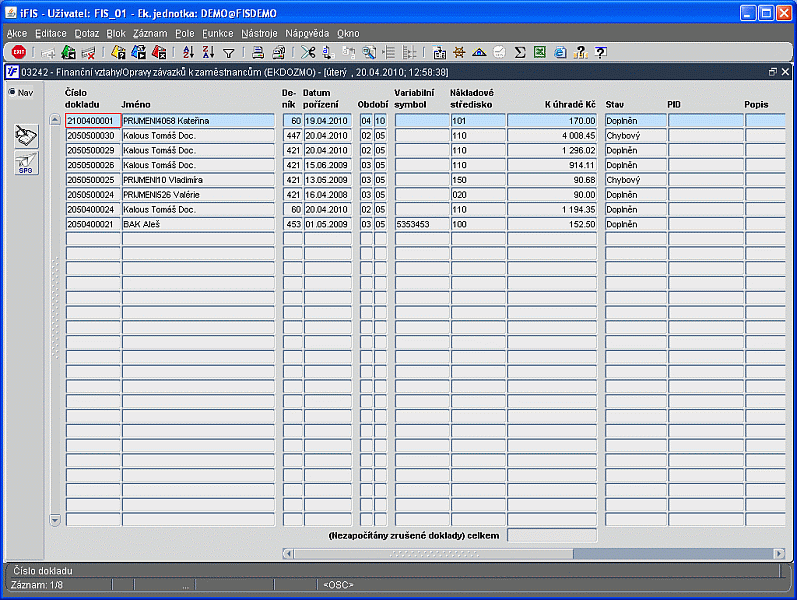Click the delete record icon with red X
Image resolution: width=797 pixels, height=600 pixels.
click(x=88, y=52)
